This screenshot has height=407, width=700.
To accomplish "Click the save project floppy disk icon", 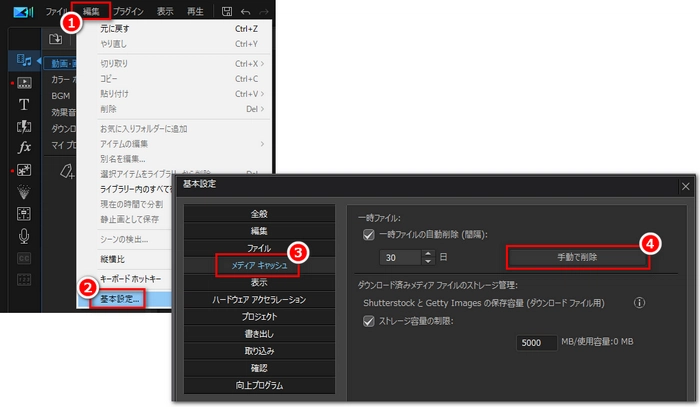I will (227, 11).
